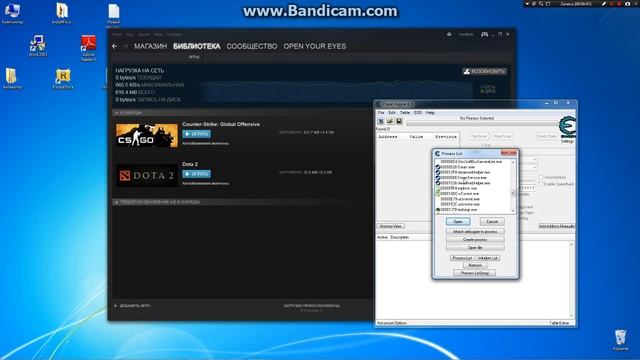Collapse the В ОЧЕРЕДИ section in Steam
The image size is (640, 360).
116,112
